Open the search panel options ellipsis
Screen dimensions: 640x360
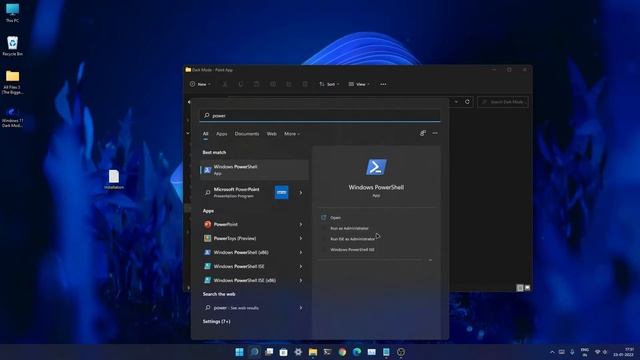[x=435, y=133]
